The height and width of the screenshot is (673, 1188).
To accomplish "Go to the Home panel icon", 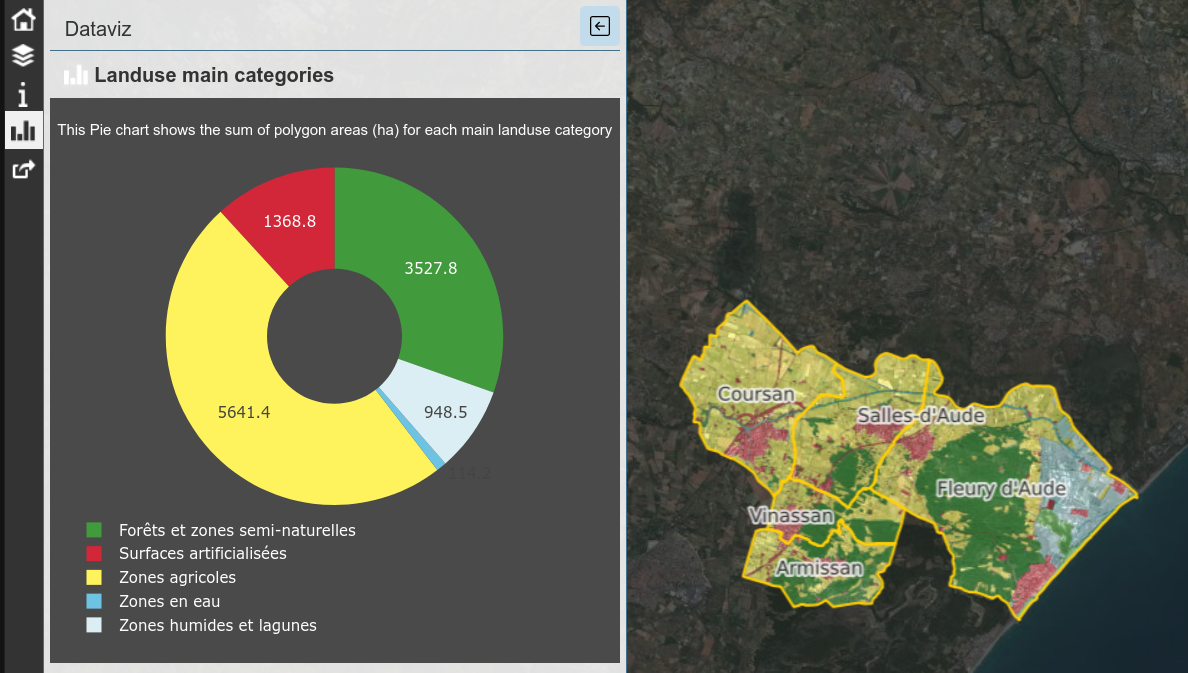I will click(23, 20).
